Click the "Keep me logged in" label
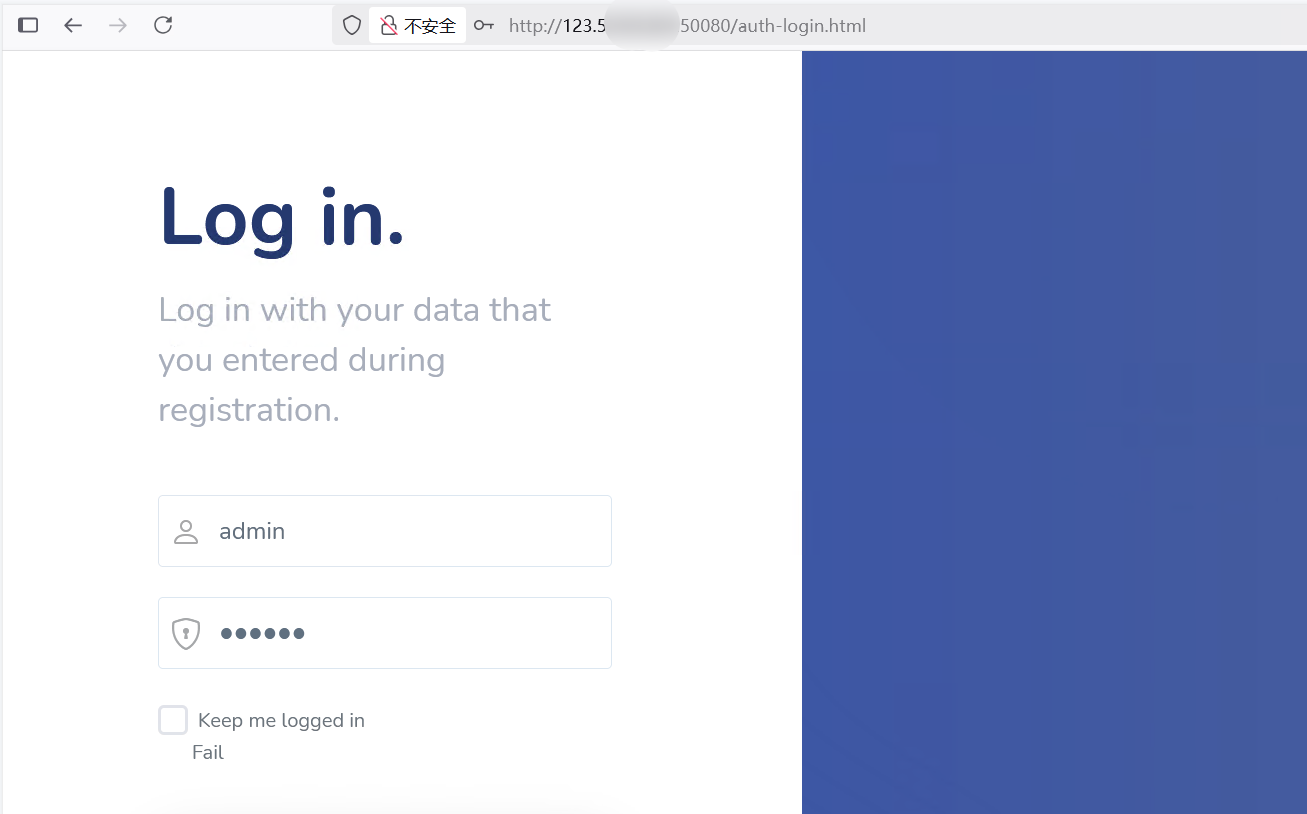The width and height of the screenshot is (1307, 814). (281, 721)
